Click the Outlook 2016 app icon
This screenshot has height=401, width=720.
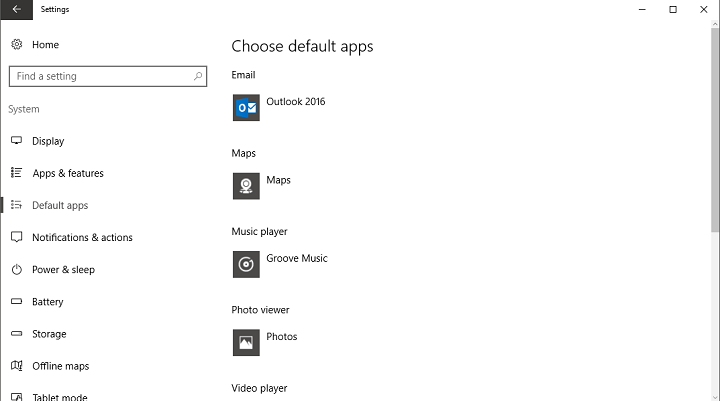click(x=246, y=108)
